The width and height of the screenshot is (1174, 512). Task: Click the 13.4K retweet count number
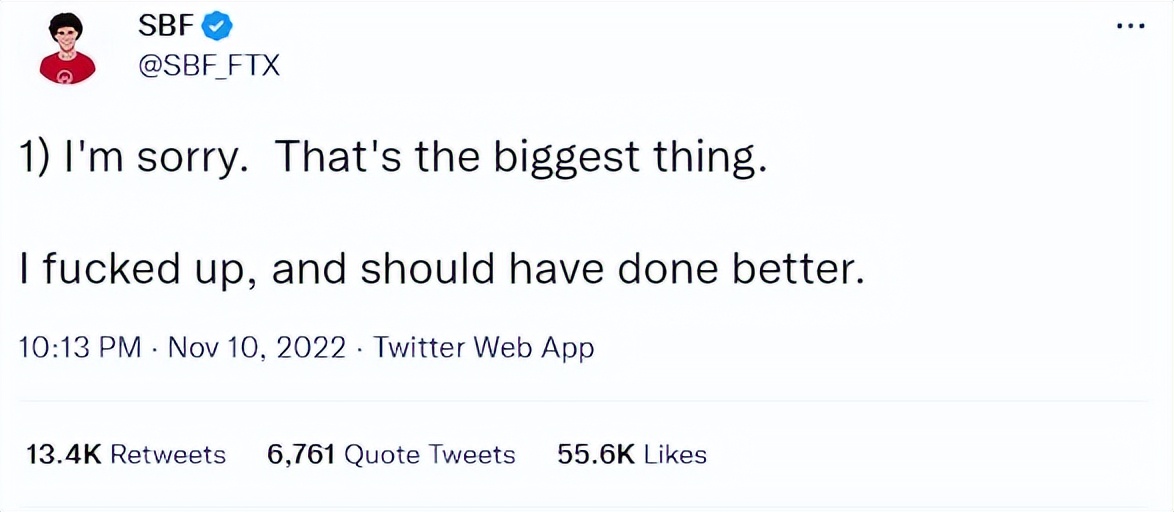(63, 454)
